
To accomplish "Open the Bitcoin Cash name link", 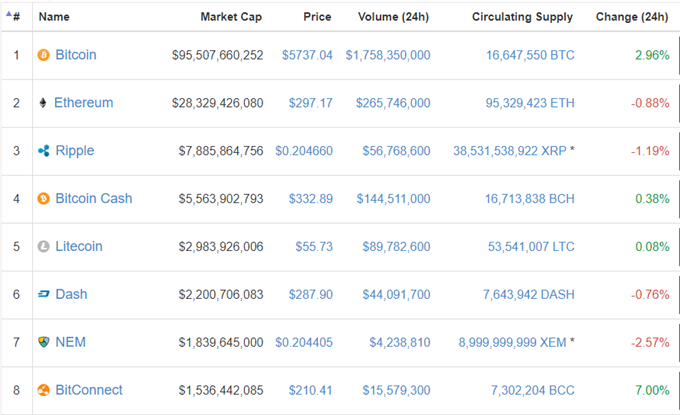I will [x=94, y=199].
